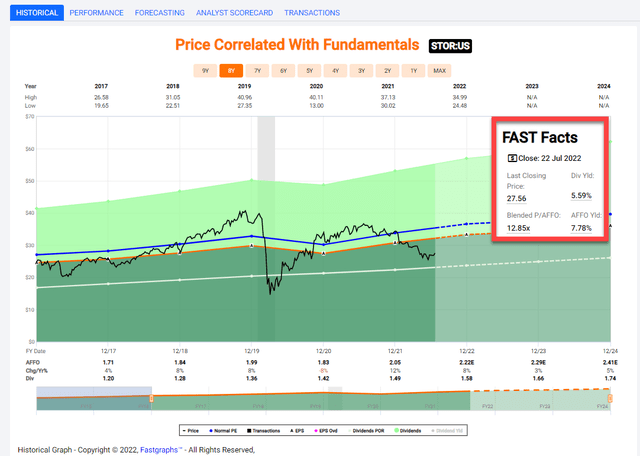
Task: Choose the 4Y range button
Action: tap(336, 71)
